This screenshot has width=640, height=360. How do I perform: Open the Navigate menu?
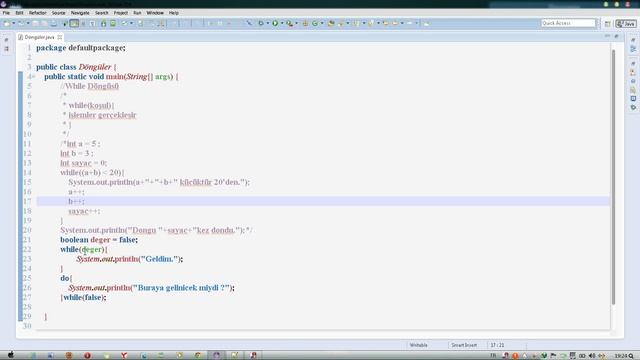[x=80, y=13]
